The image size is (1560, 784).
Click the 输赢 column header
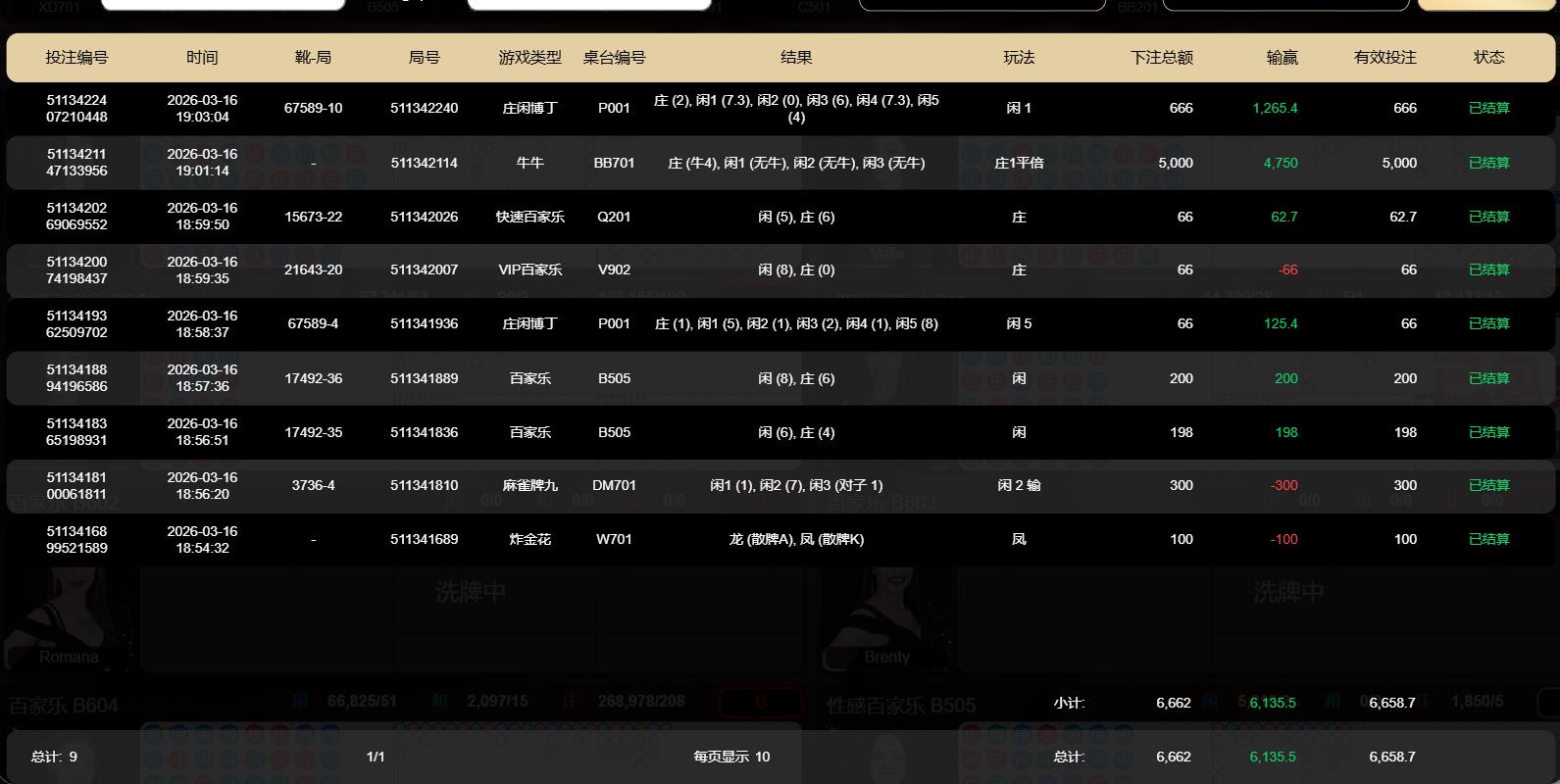[1282, 58]
